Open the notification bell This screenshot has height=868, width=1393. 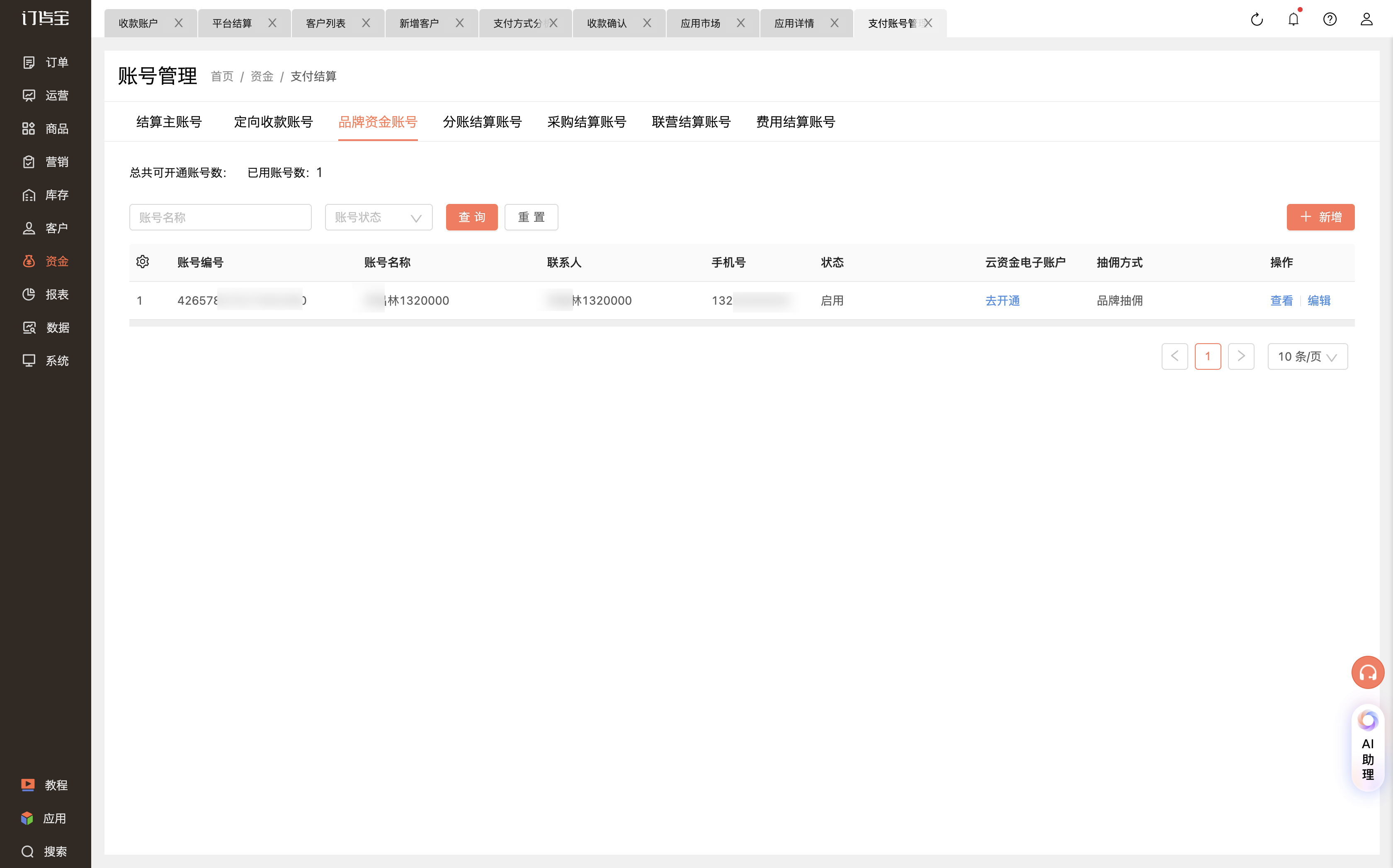[1293, 19]
